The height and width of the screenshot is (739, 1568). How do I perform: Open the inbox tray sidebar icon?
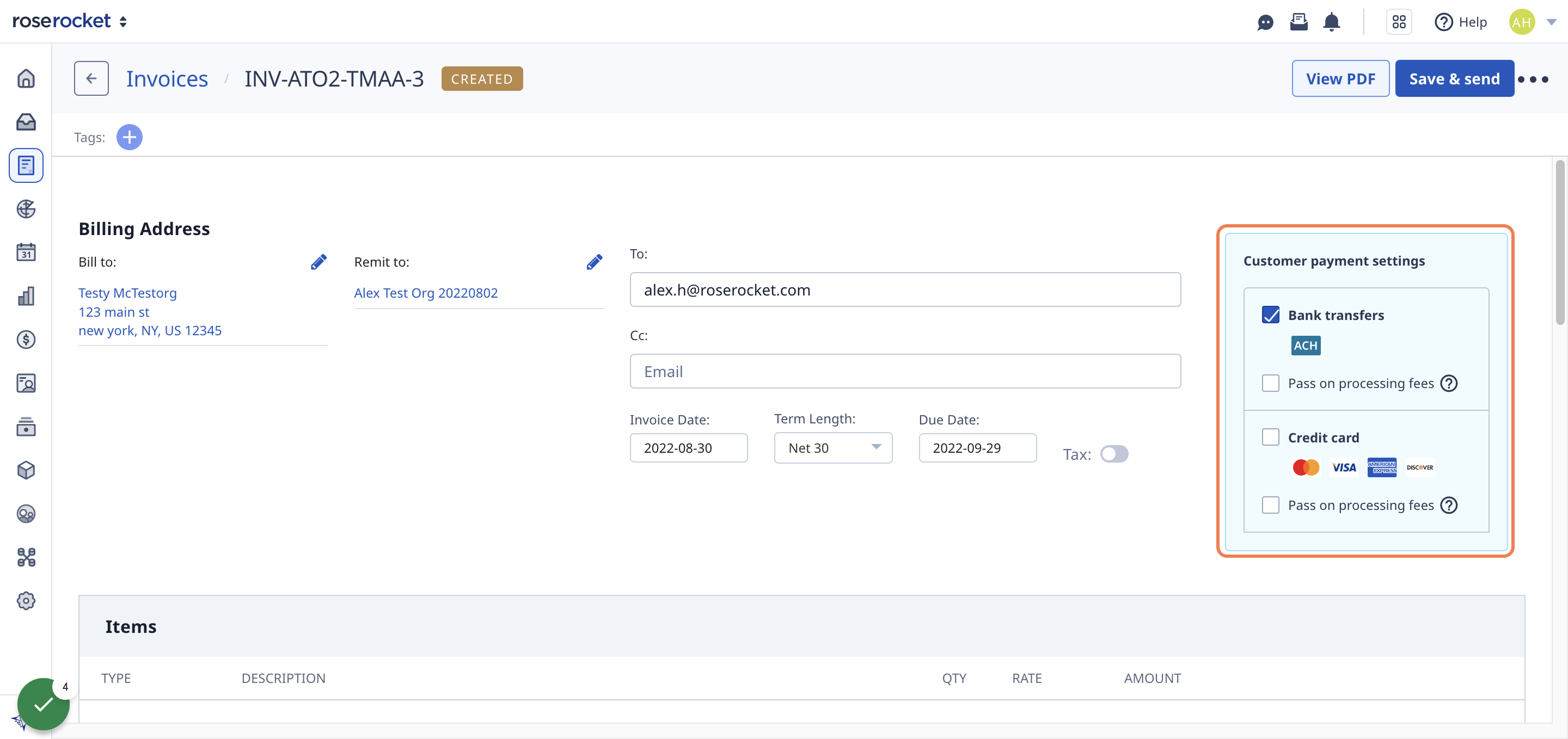point(26,122)
